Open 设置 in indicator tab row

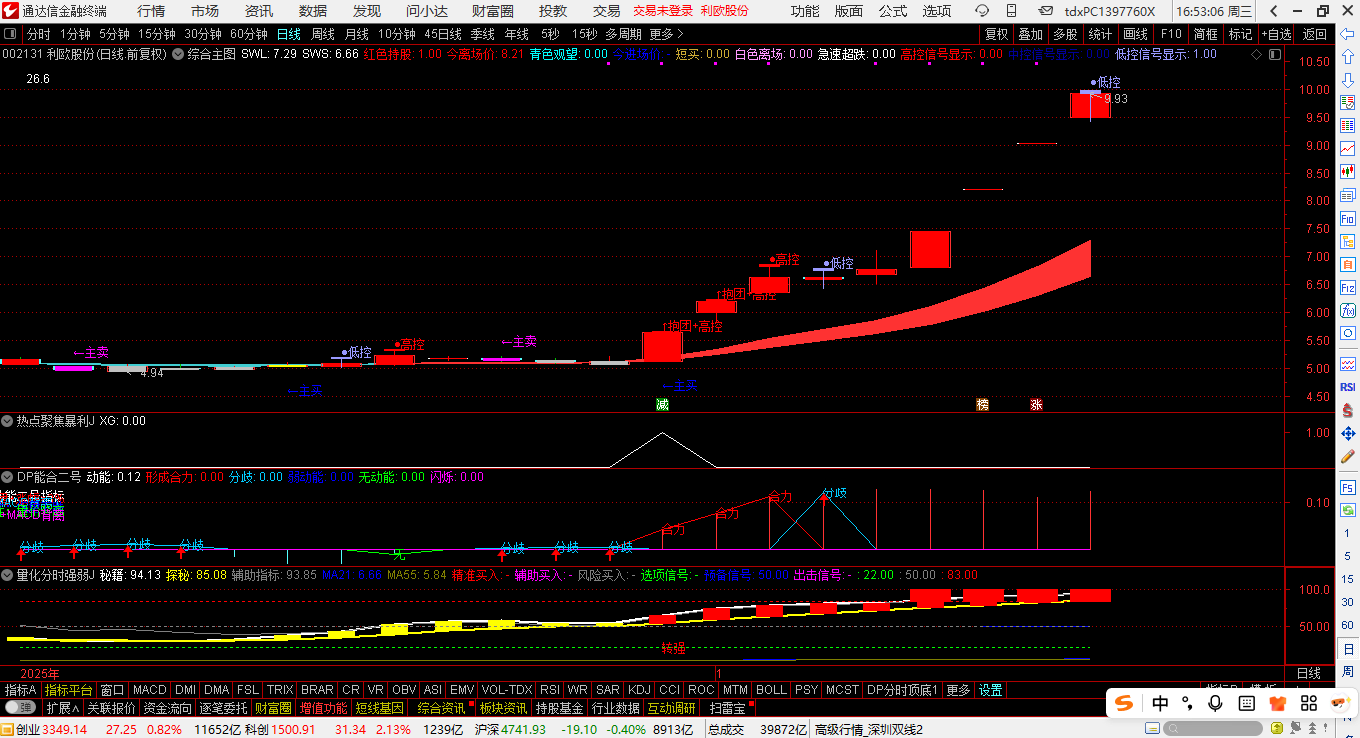(990, 690)
